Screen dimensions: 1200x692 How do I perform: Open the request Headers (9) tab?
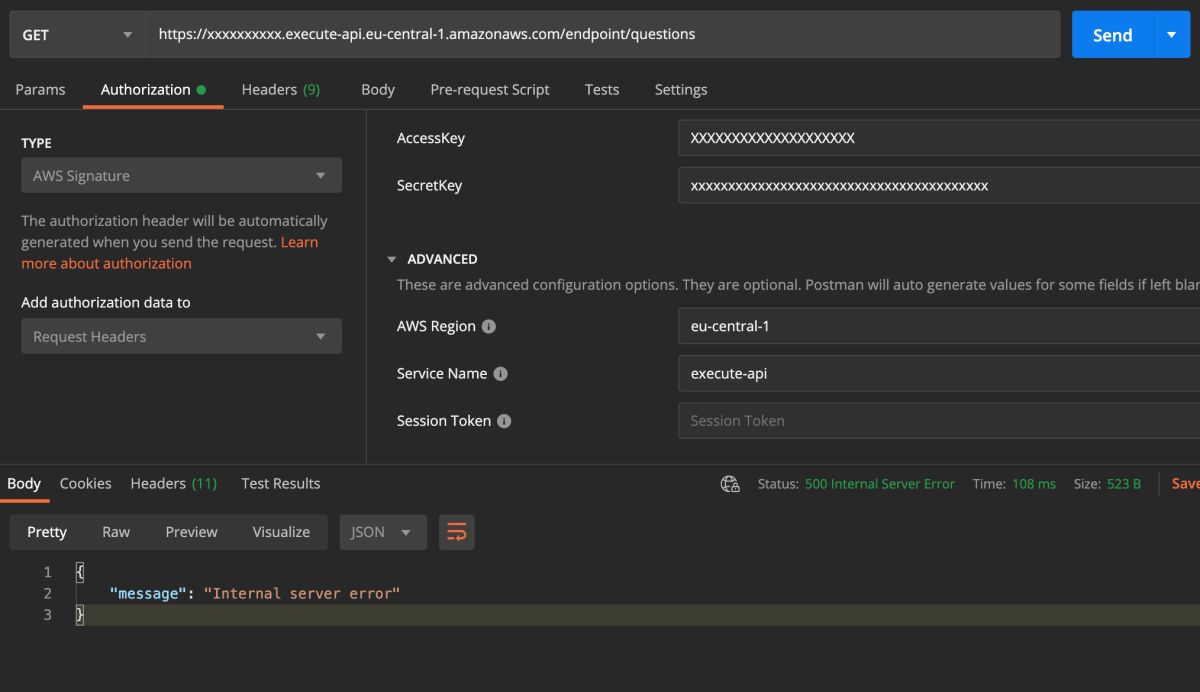coord(281,90)
